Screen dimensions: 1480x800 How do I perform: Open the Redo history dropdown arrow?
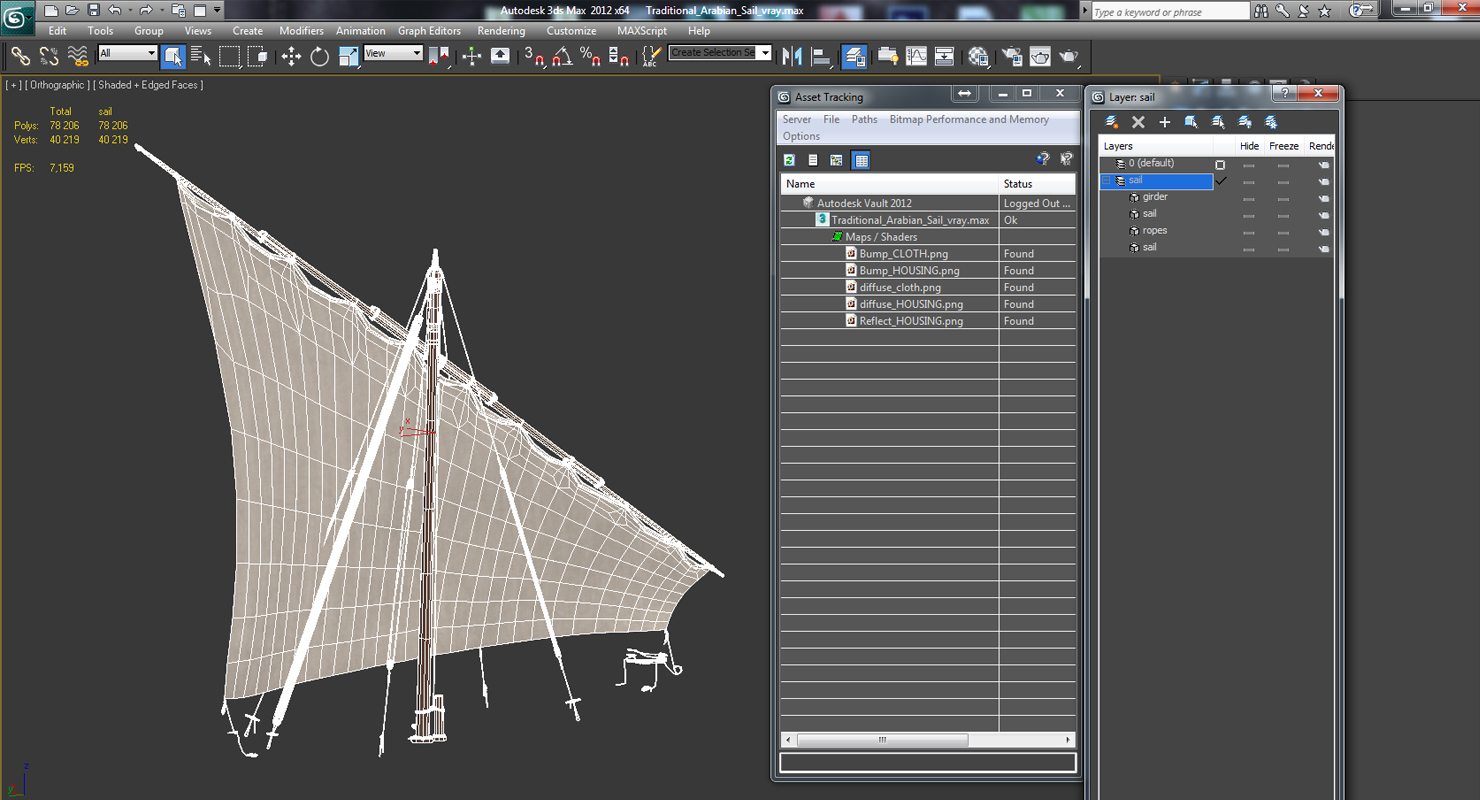[161, 10]
